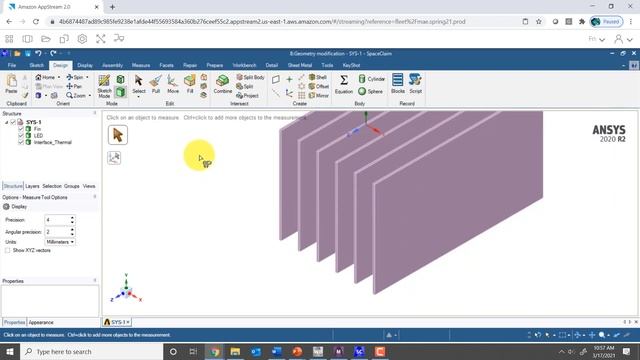The height and width of the screenshot is (360, 640).
Task: Click the Shell tool
Action: pyautogui.click(x=318, y=77)
